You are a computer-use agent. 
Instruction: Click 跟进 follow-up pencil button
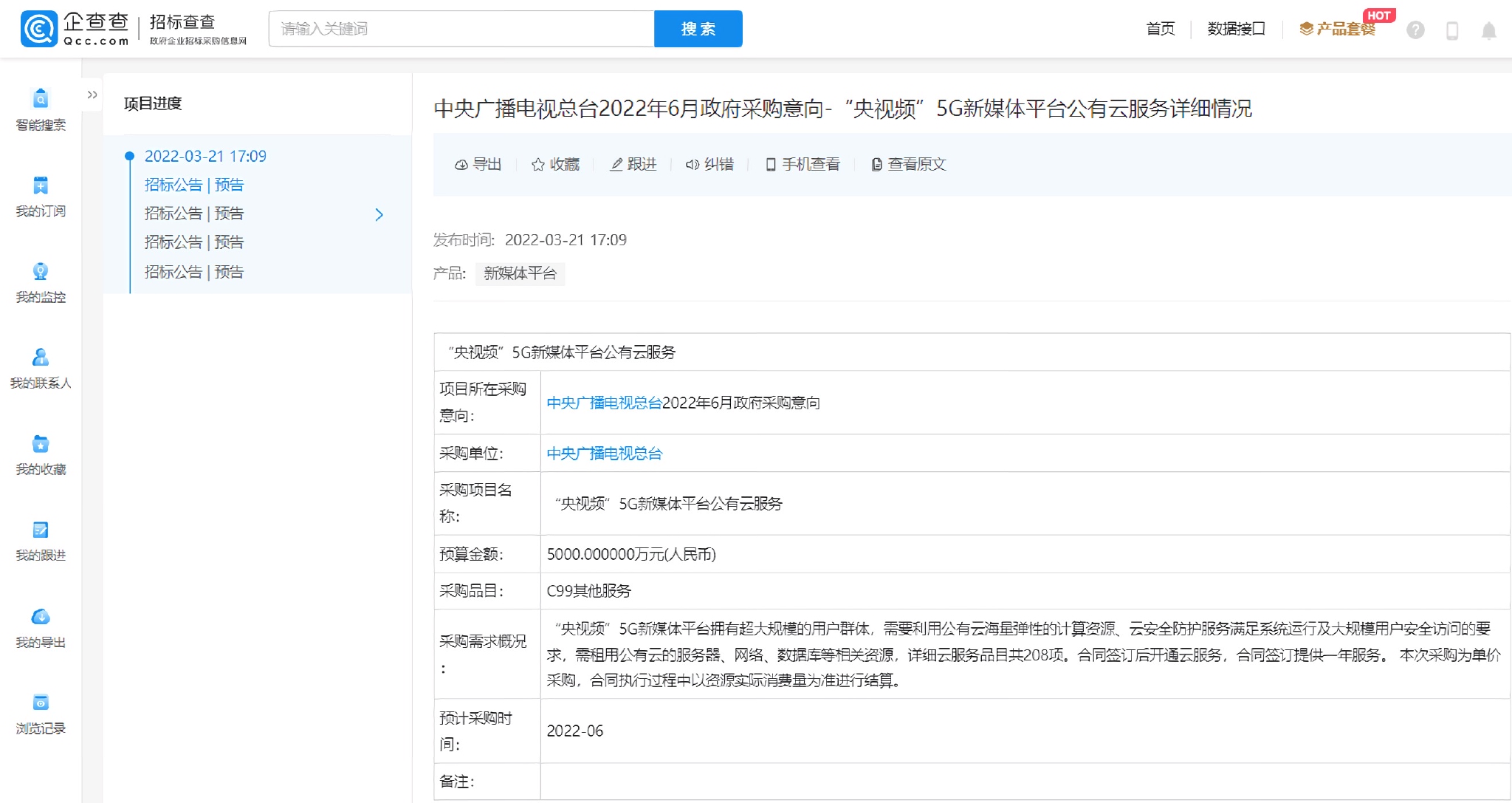pos(633,164)
